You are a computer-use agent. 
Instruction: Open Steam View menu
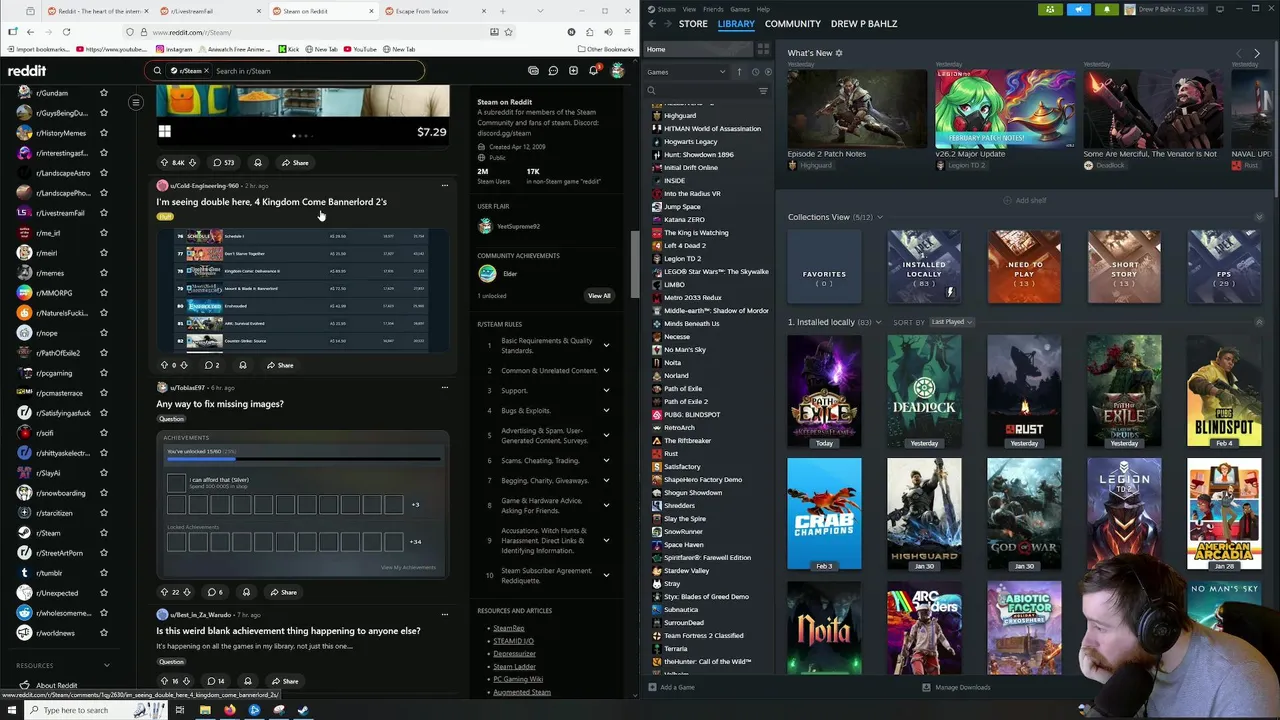689,9
